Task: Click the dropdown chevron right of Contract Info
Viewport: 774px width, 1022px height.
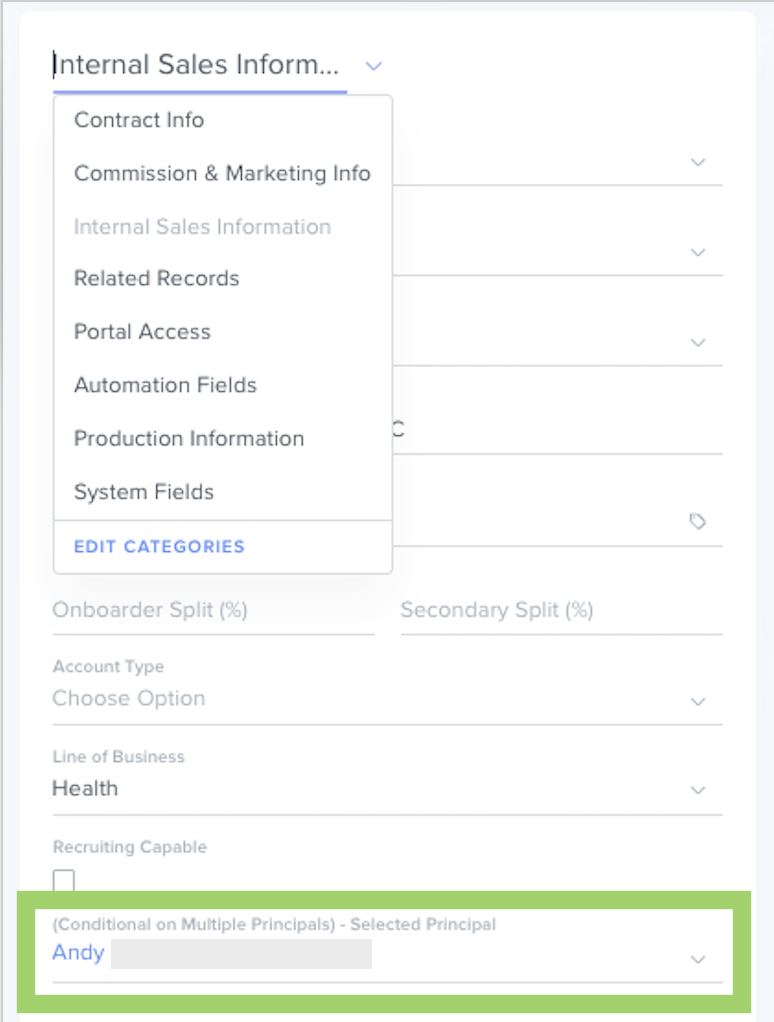Action: tap(698, 162)
